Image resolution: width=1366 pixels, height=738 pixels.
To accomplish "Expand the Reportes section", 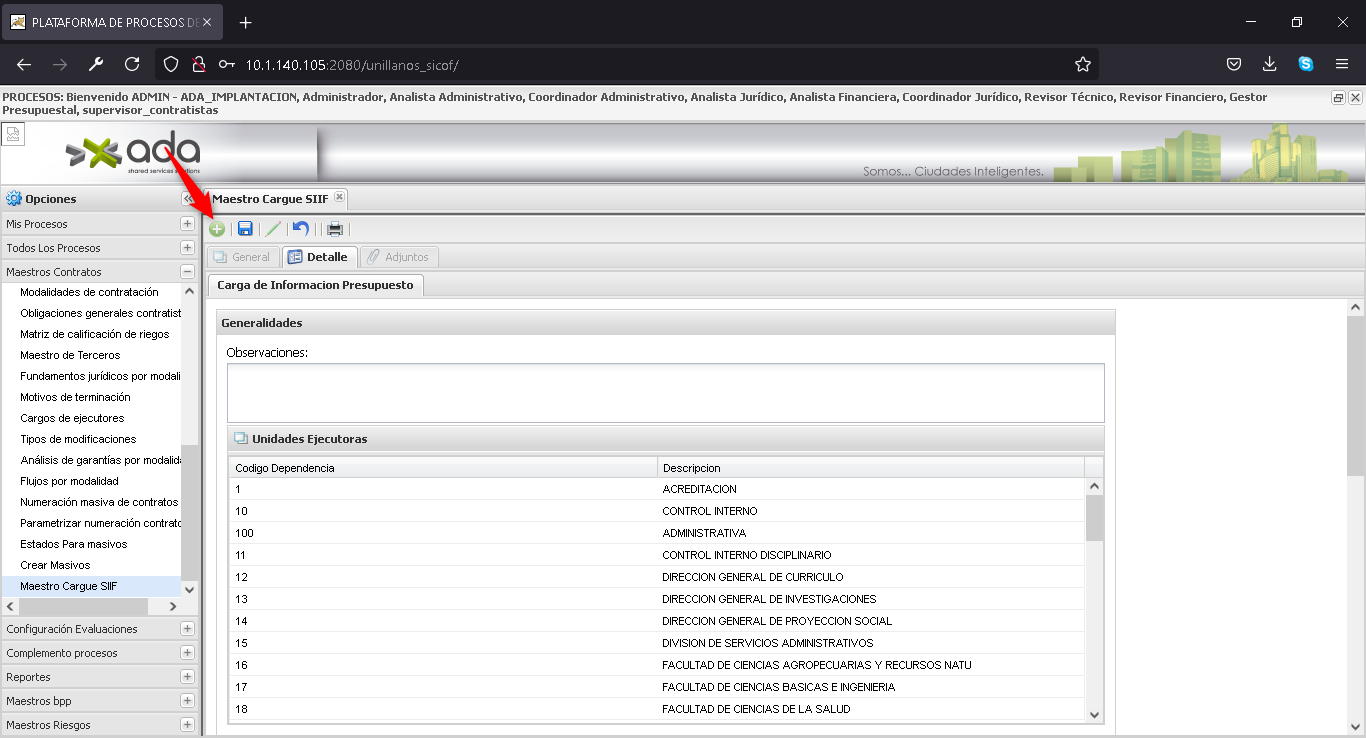I will tap(187, 677).
